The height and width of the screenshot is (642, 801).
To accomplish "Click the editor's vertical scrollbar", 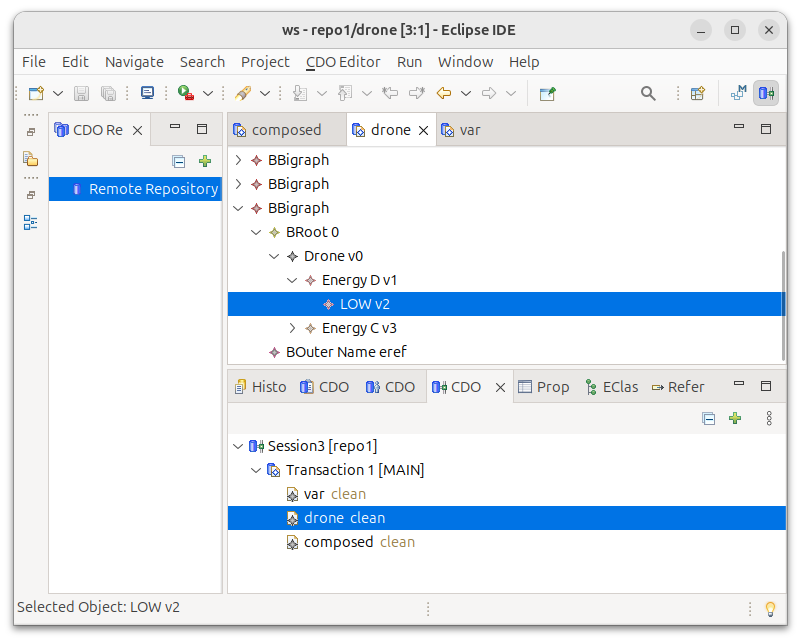I will [x=782, y=300].
